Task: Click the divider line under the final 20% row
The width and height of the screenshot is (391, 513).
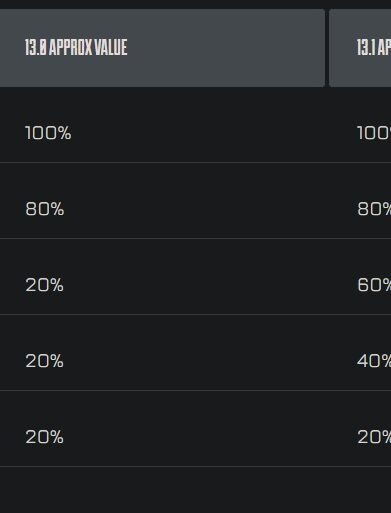Action: 195,466
